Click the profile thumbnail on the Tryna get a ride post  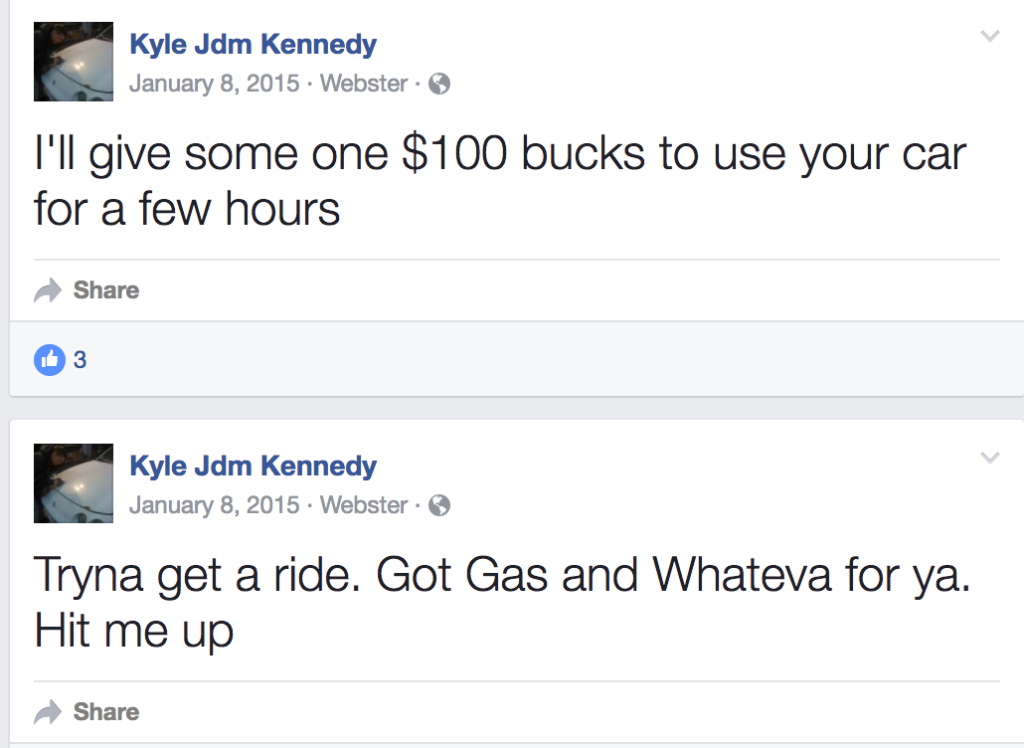pyautogui.click(x=73, y=483)
